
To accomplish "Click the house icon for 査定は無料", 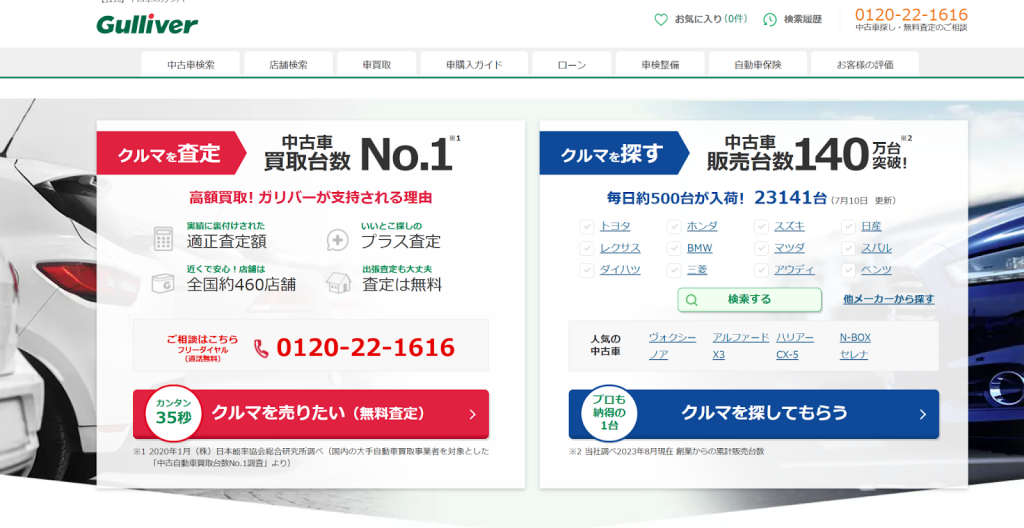I will coord(338,283).
